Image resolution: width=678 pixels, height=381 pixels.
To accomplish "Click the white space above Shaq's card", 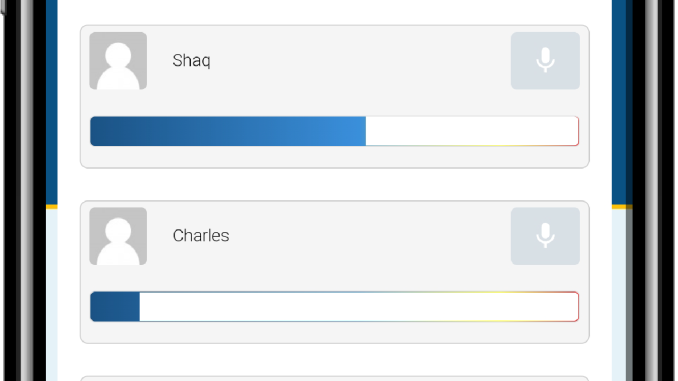I will click(335, 12).
